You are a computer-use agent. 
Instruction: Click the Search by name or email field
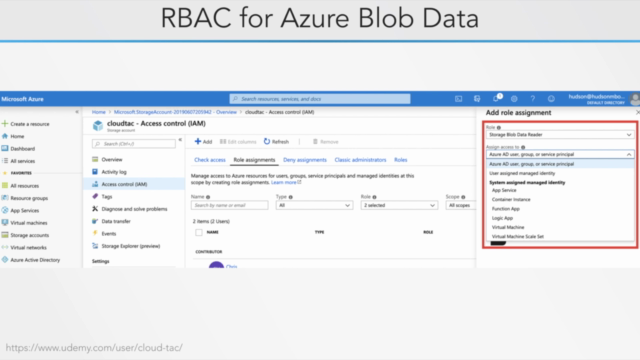229,205
